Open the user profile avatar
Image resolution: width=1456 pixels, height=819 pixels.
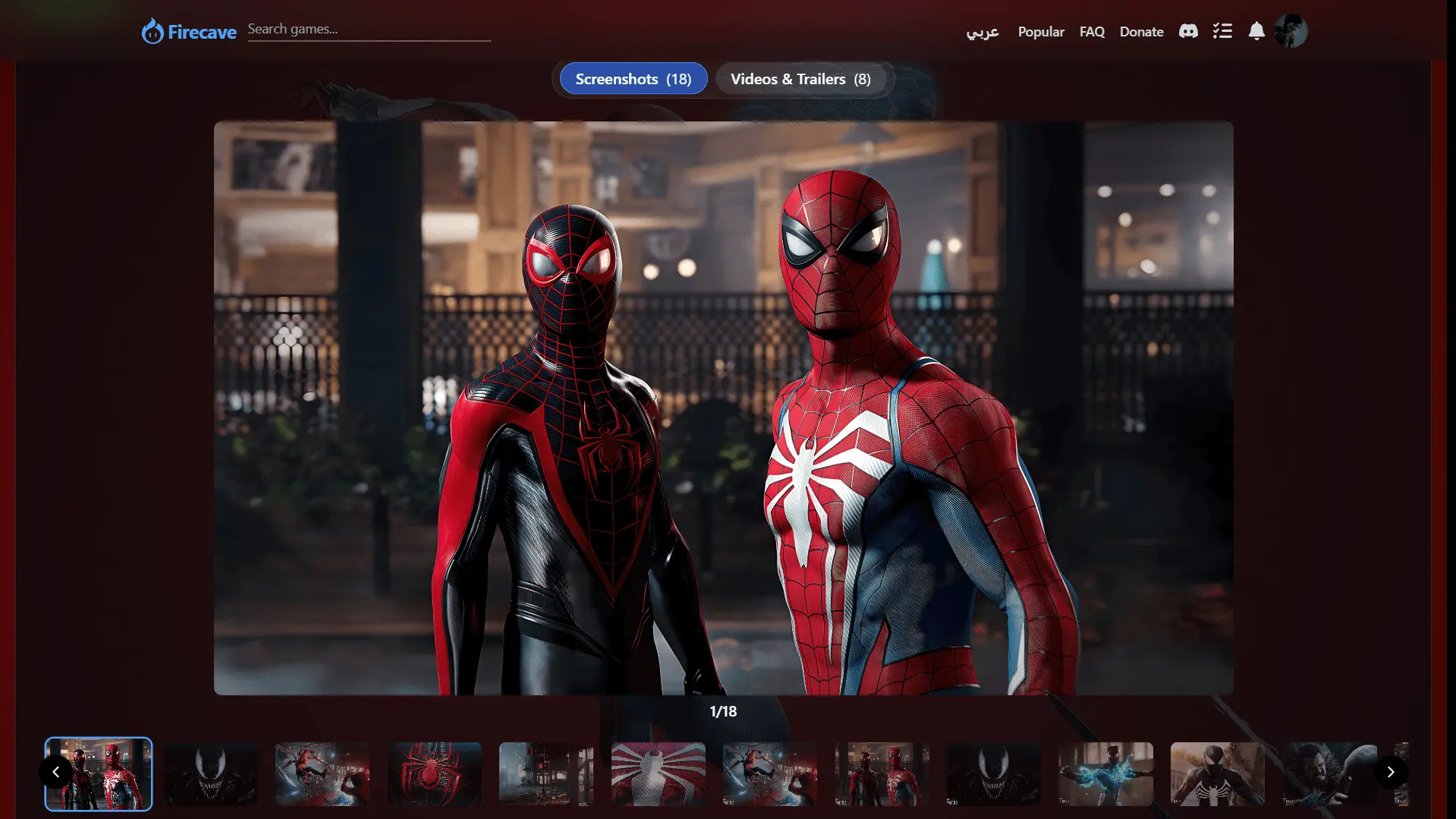1291,31
